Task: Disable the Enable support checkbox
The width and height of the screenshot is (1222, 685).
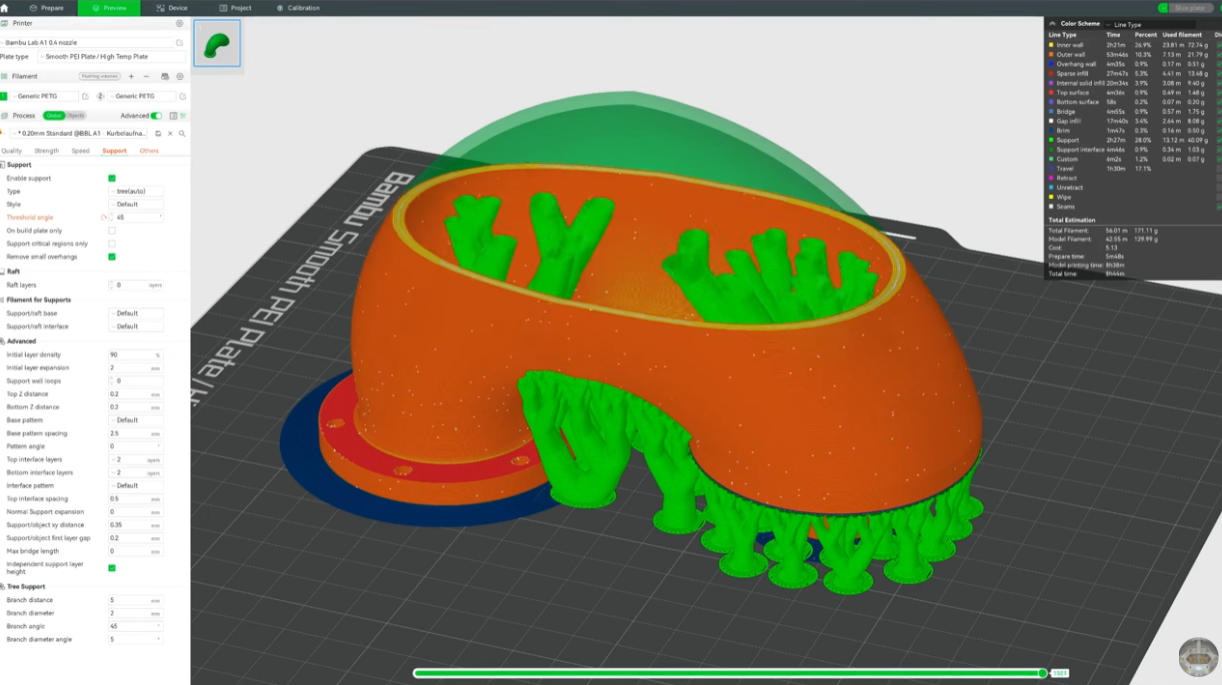Action: pyautogui.click(x=112, y=178)
